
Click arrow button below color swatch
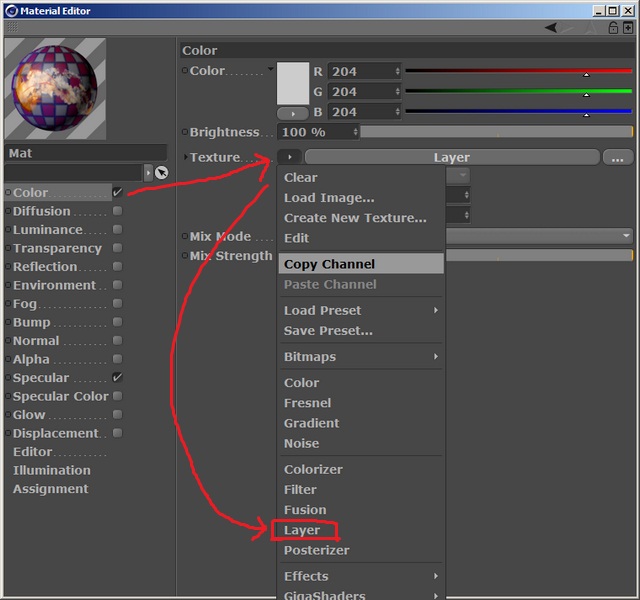click(293, 113)
